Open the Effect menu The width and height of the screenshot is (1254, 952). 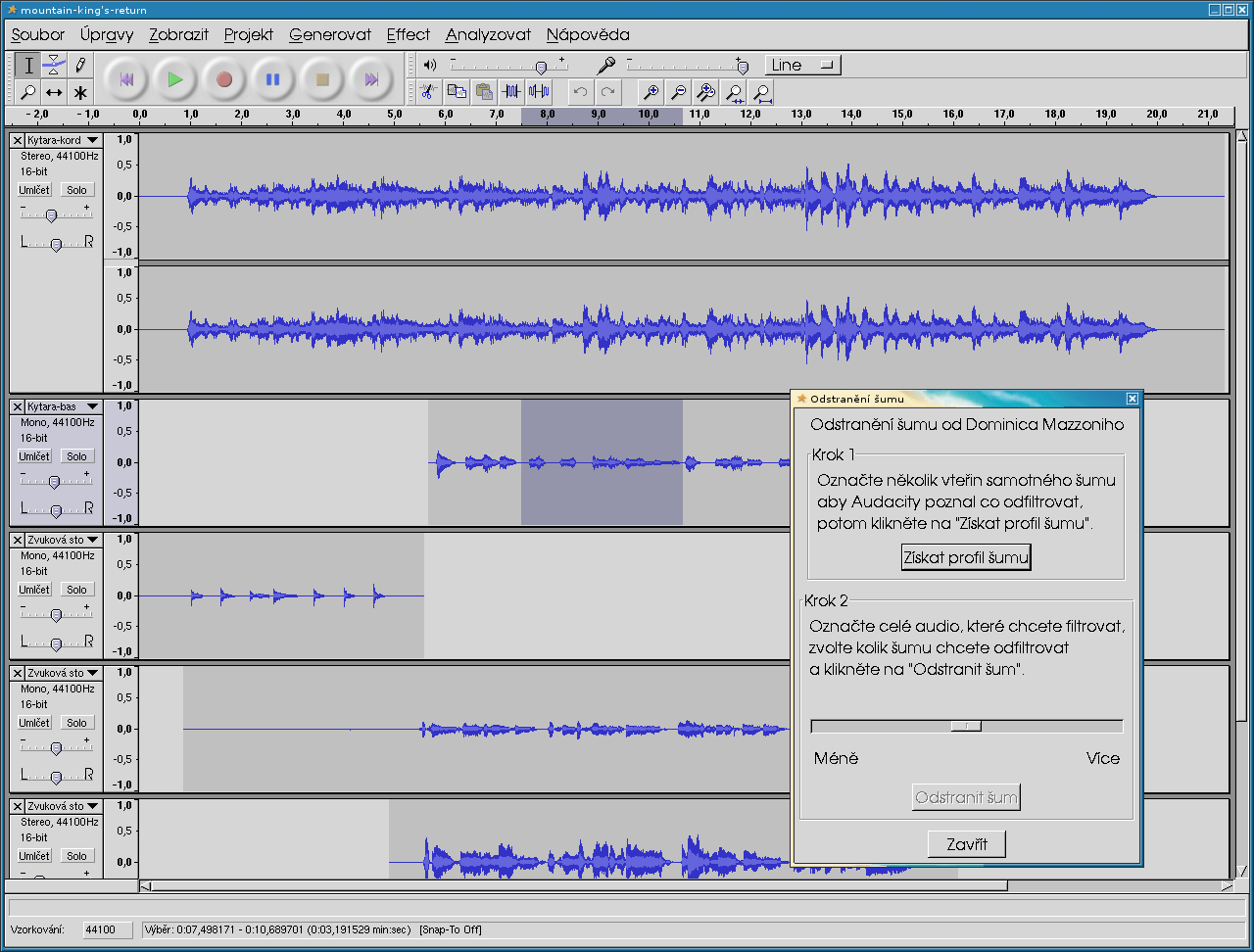coord(408,34)
